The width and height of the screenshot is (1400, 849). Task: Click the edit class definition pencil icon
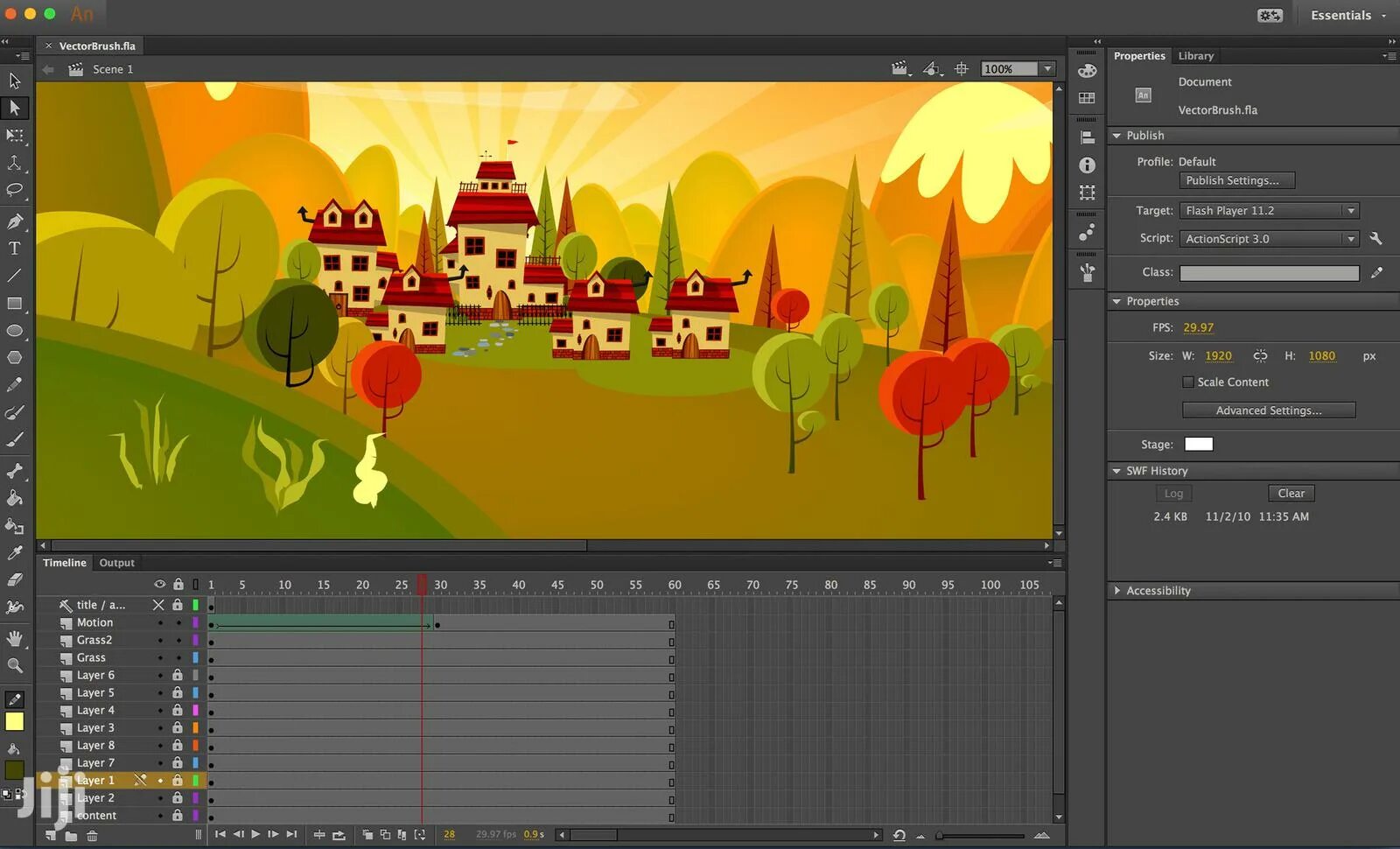click(x=1376, y=272)
